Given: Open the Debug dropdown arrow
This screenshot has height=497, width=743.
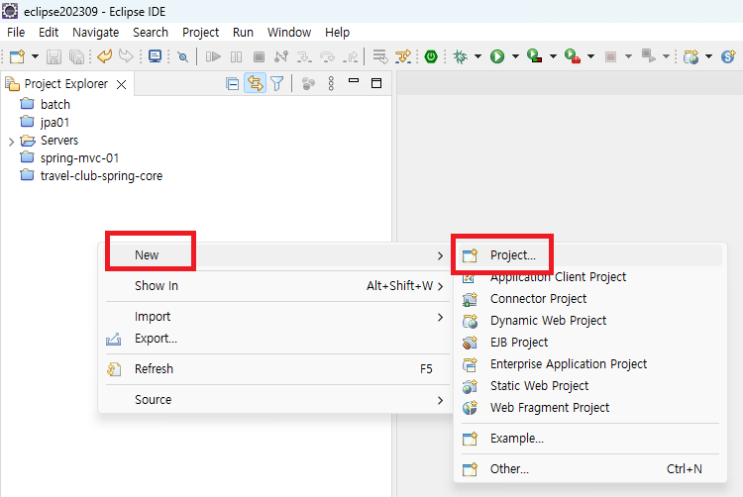Looking at the screenshot, I should tap(478, 57).
